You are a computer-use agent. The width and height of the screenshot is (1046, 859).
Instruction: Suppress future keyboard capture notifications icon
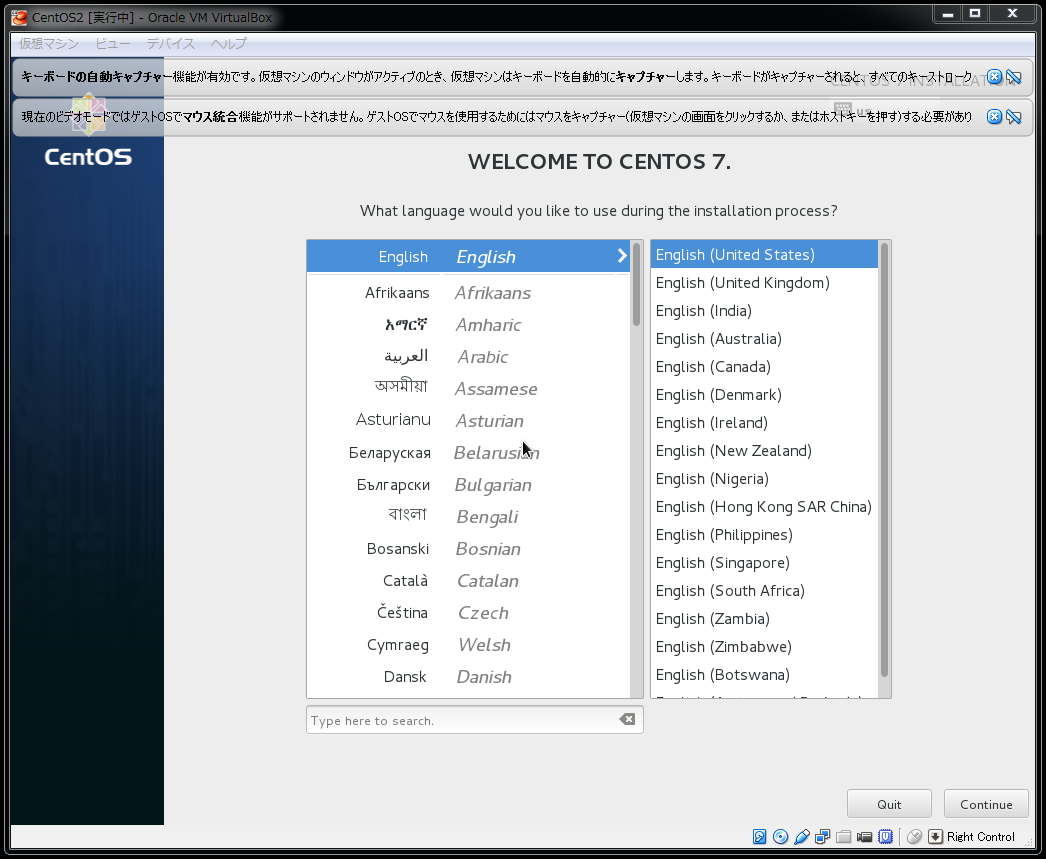click(1014, 77)
